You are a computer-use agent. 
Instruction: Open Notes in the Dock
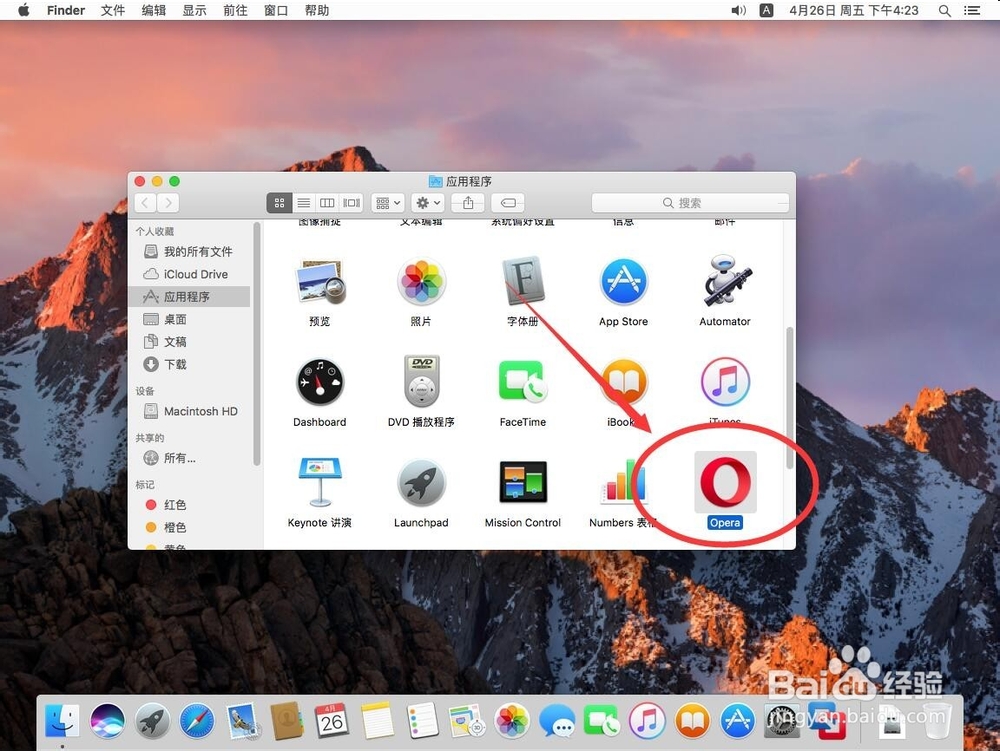[377, 721]
